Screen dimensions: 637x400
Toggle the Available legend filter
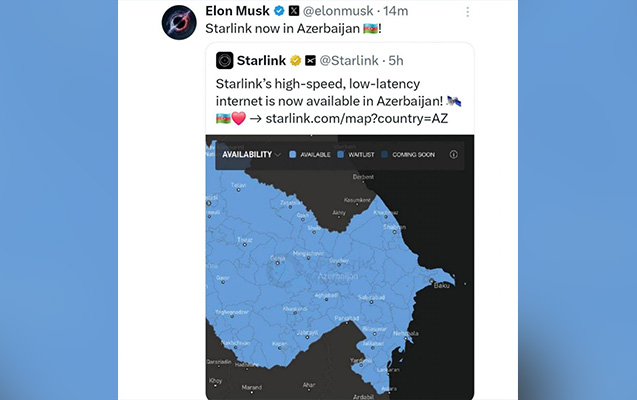click(x=310, y=155)
